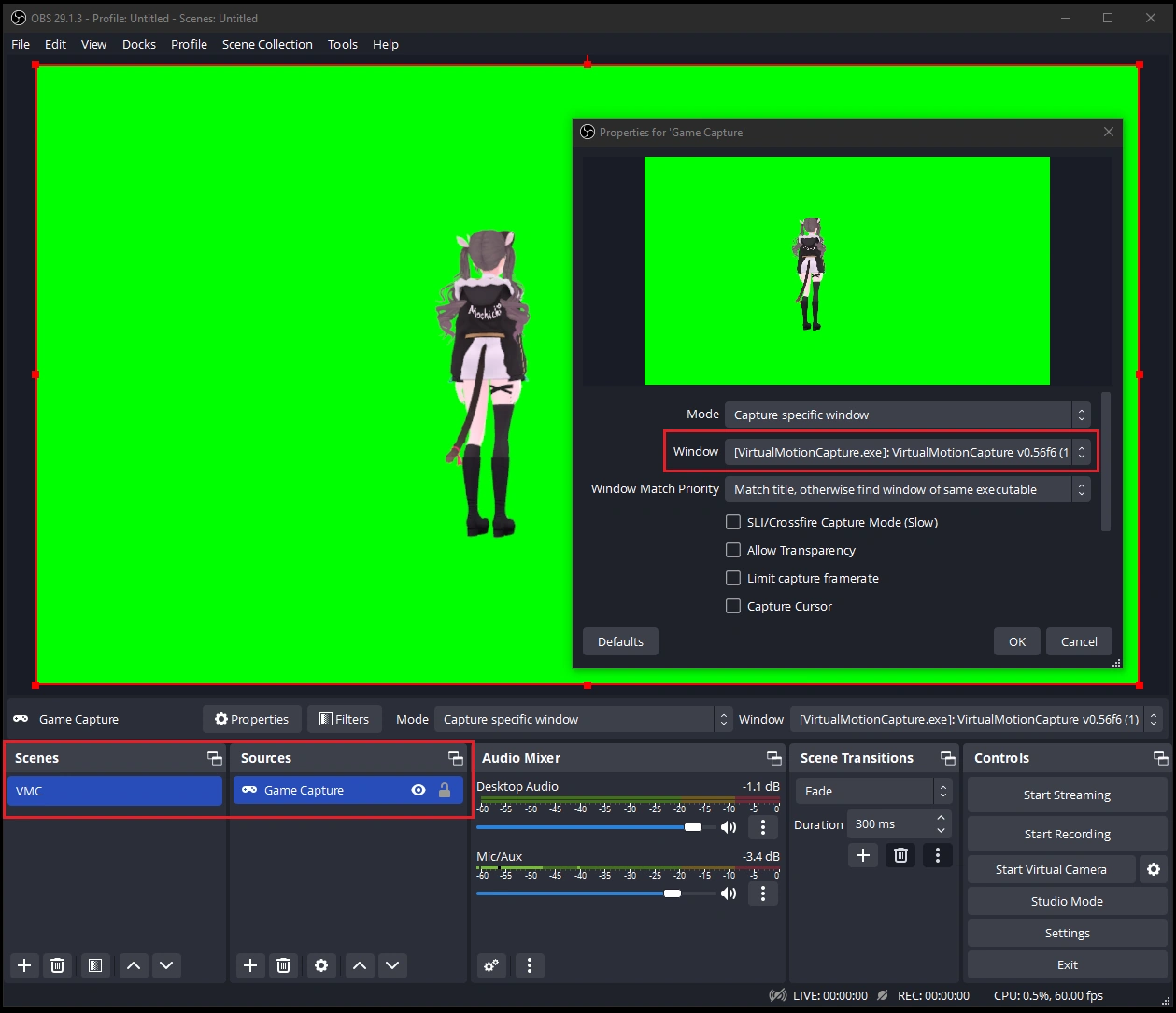The image size is (1176, 1013).
Task: Mute the Desktop Audio speaker icon
Action: point(729,827)
